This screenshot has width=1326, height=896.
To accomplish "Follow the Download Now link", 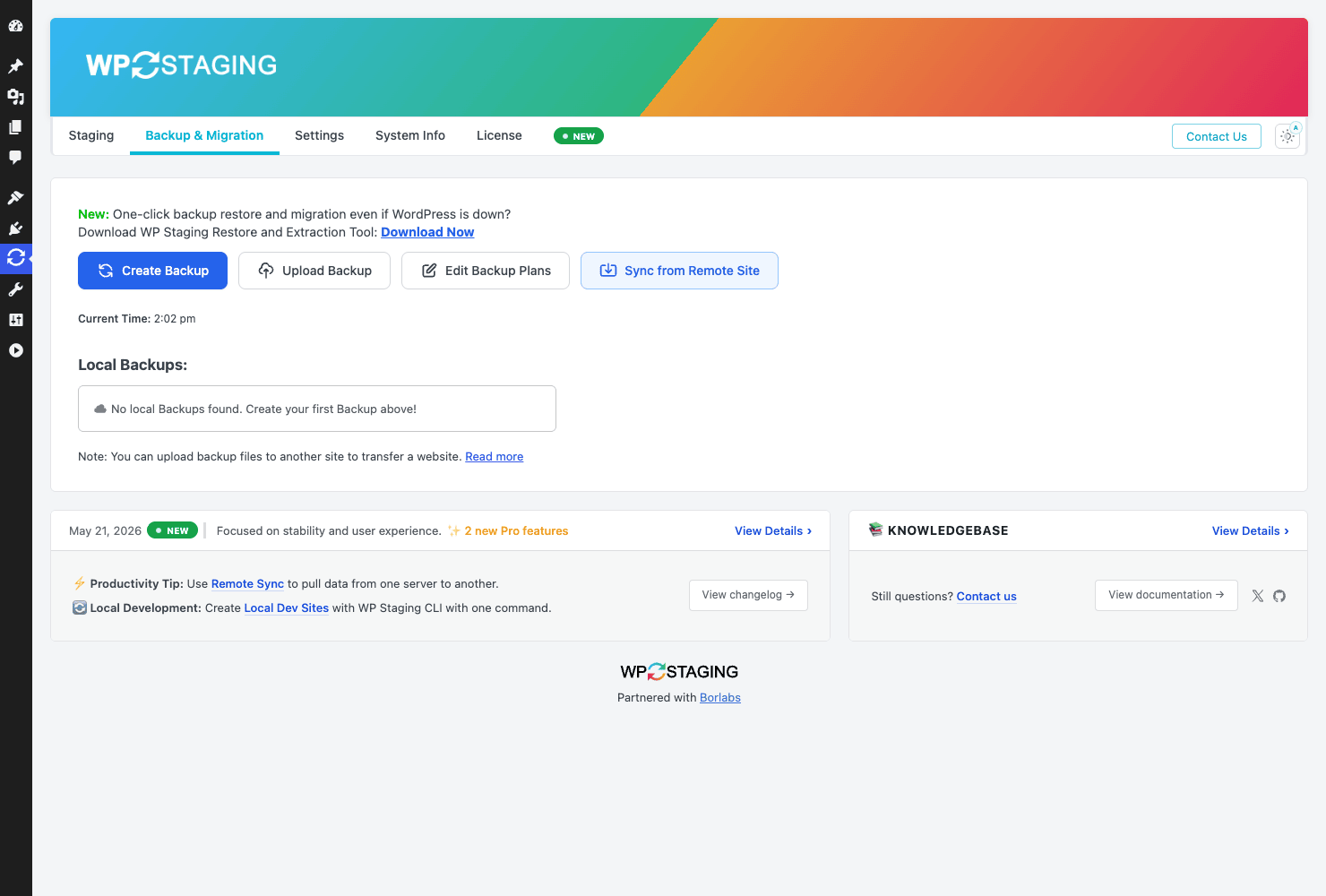I will tap(427, 232).
